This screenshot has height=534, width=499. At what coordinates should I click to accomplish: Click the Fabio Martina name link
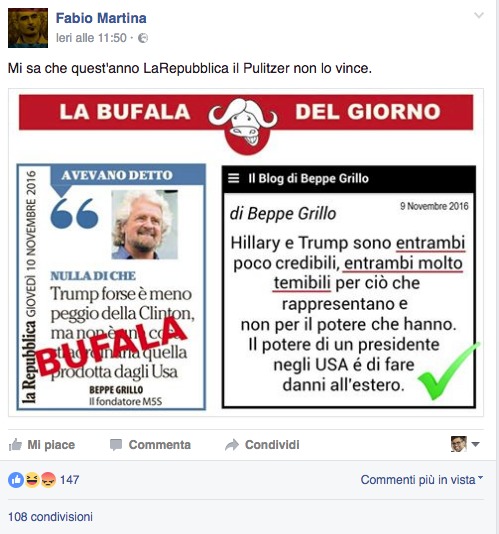click(x=101, y=18)
